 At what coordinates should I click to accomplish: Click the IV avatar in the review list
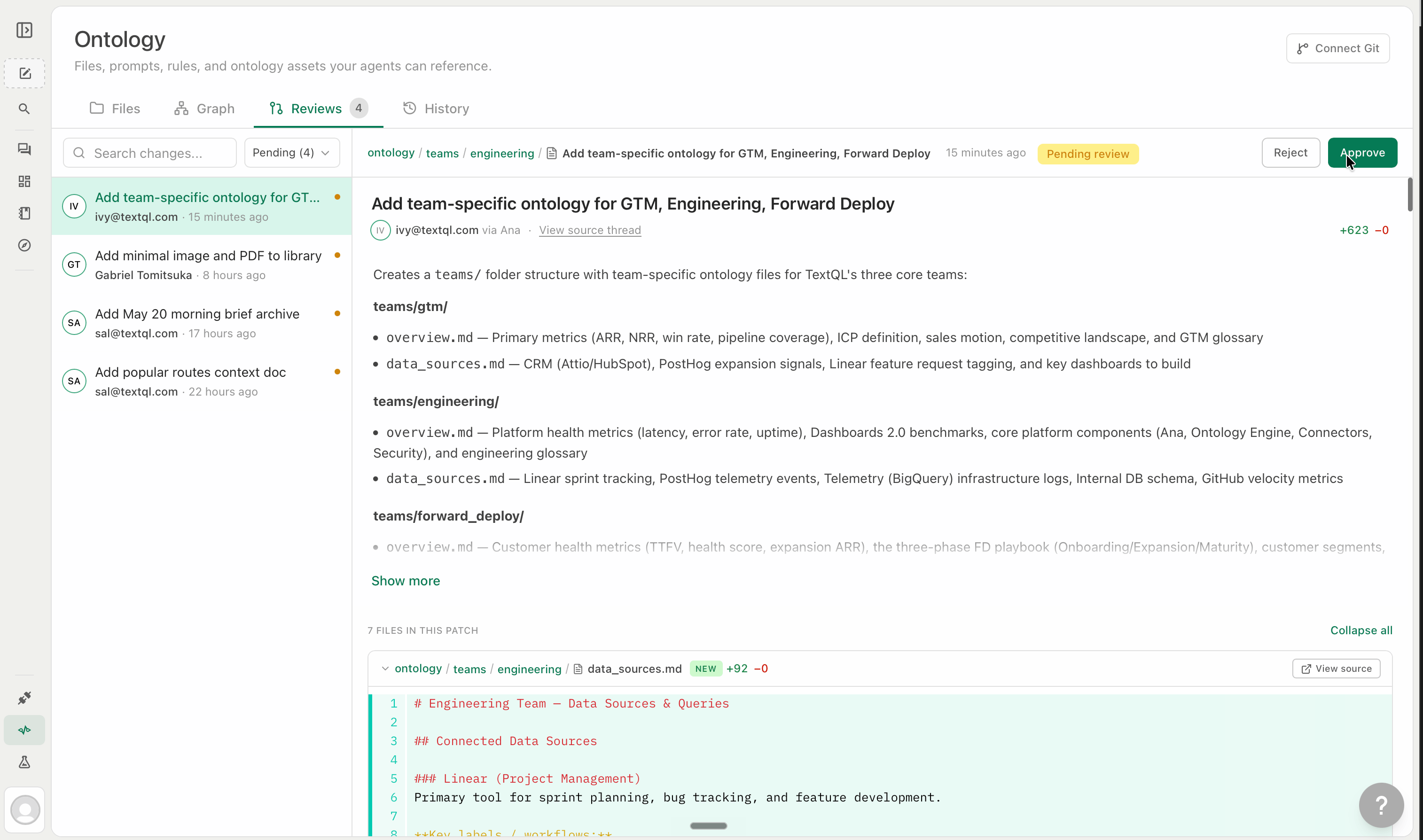(74, 206)
